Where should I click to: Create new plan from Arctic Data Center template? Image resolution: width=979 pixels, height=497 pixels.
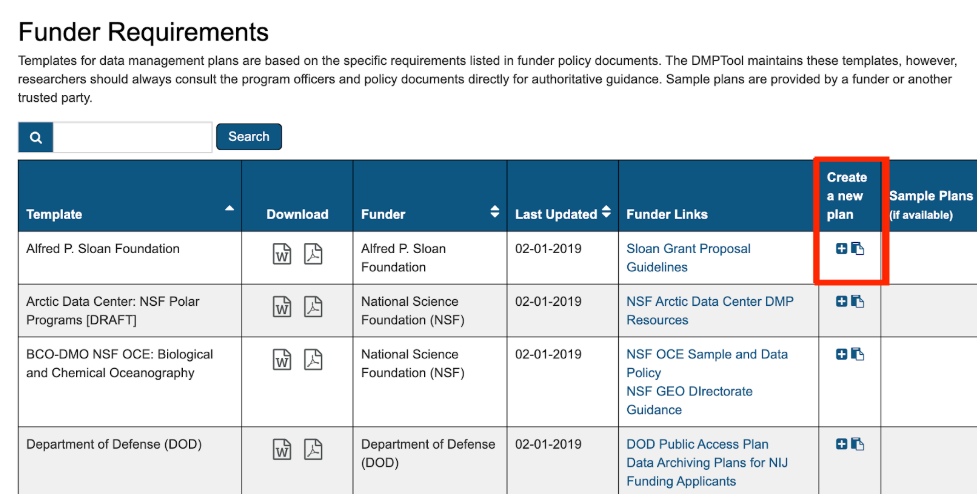pos(841,301)
